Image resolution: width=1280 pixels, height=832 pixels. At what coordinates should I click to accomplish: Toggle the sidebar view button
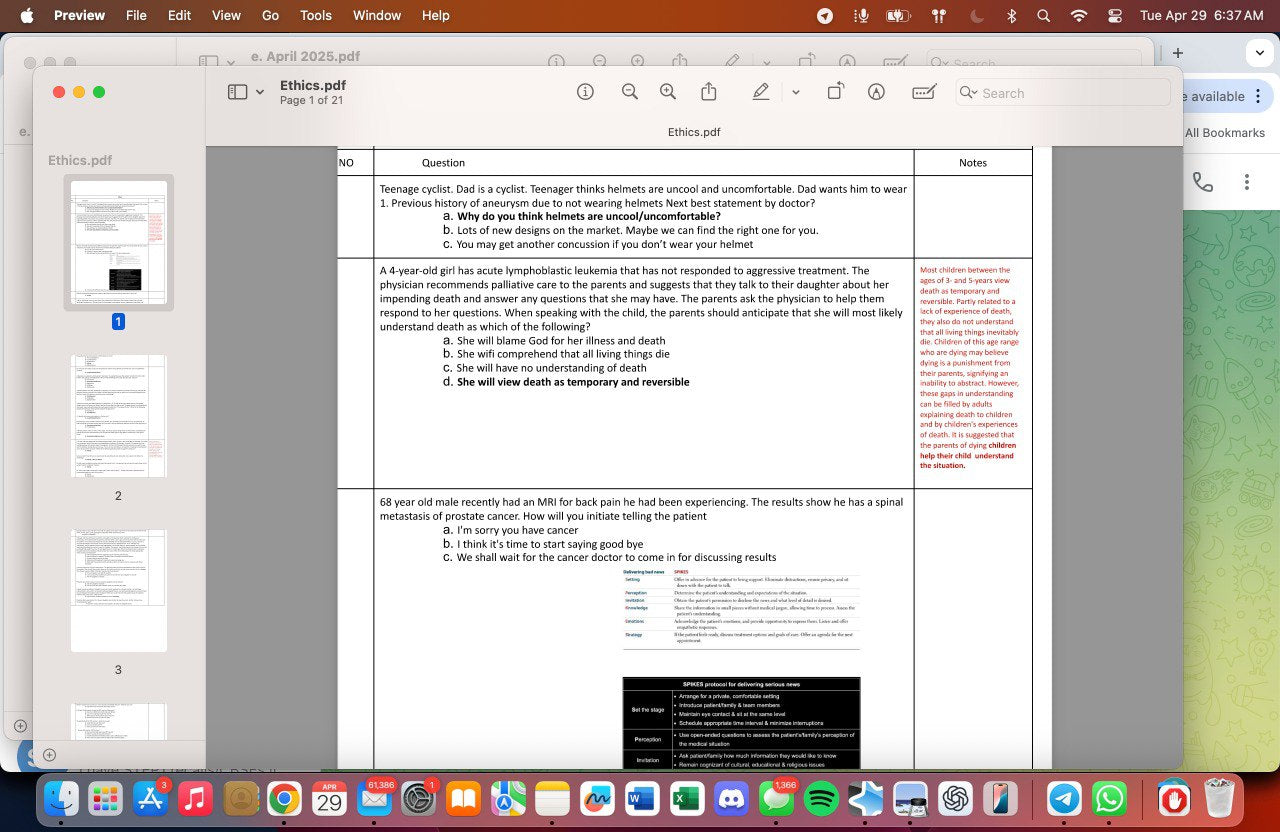[237, 92]
